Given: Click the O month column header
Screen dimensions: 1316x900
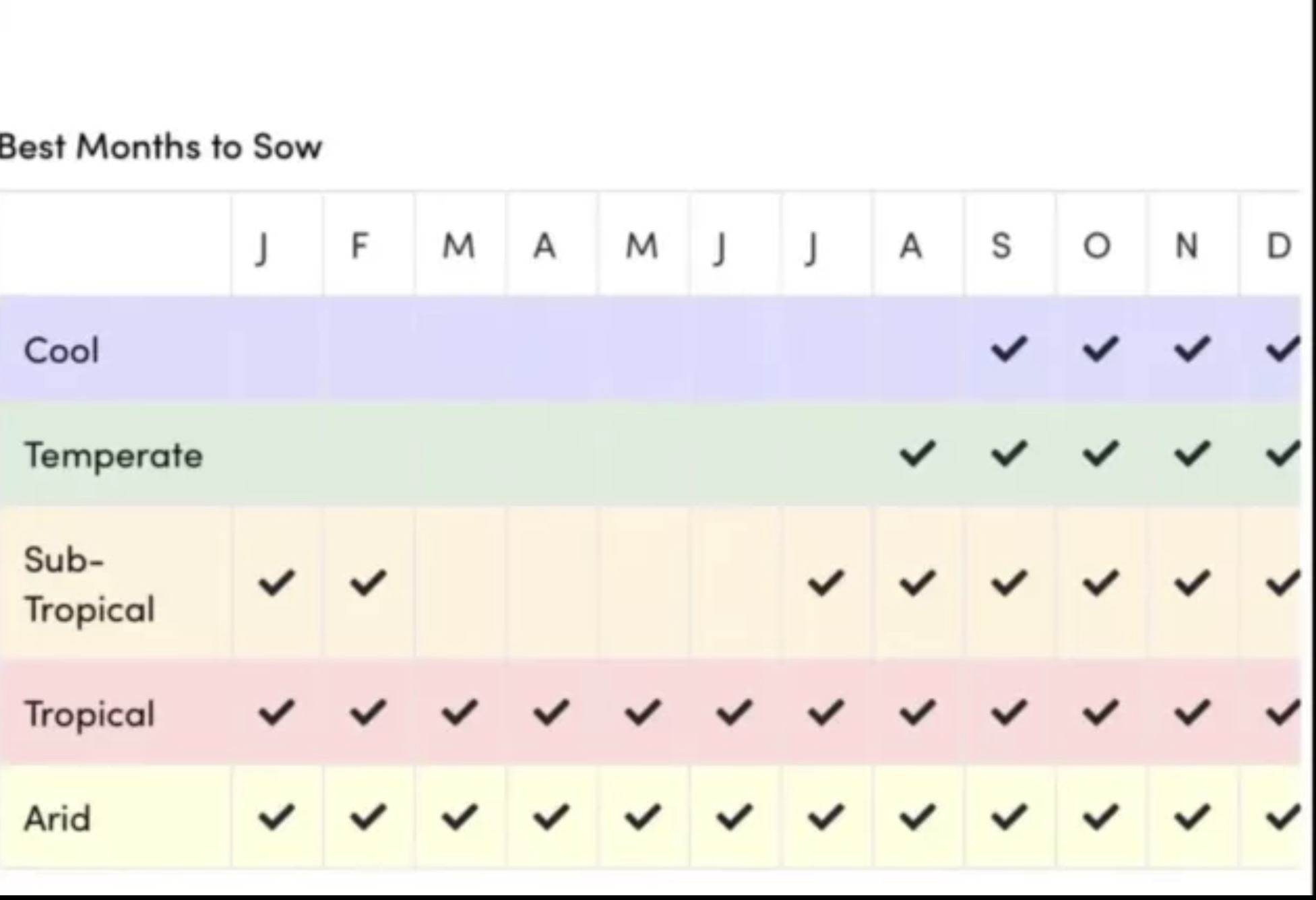Looking at the screenshot, I should click(1096, 245).
